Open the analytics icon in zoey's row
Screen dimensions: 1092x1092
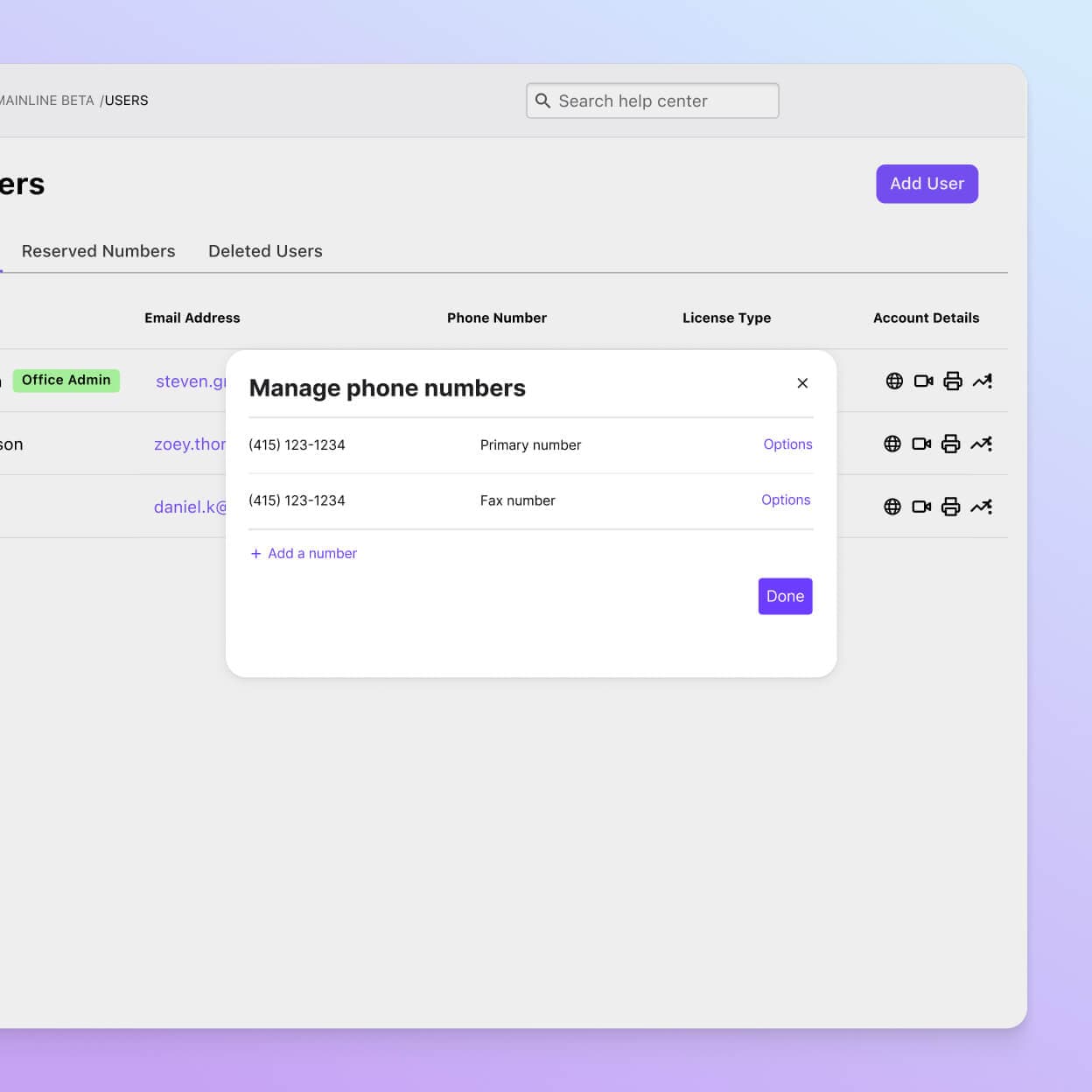[982, 444]
